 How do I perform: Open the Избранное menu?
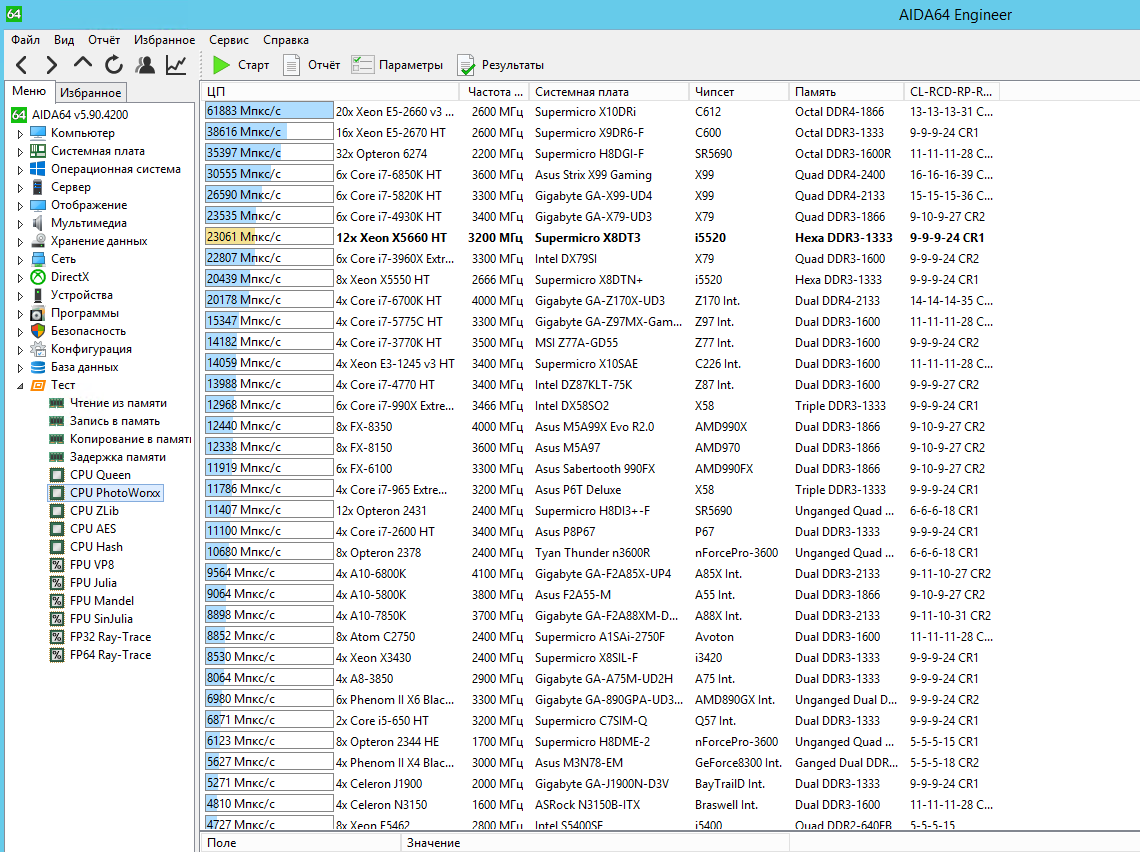pyautogui.click(x=164, y=40)
